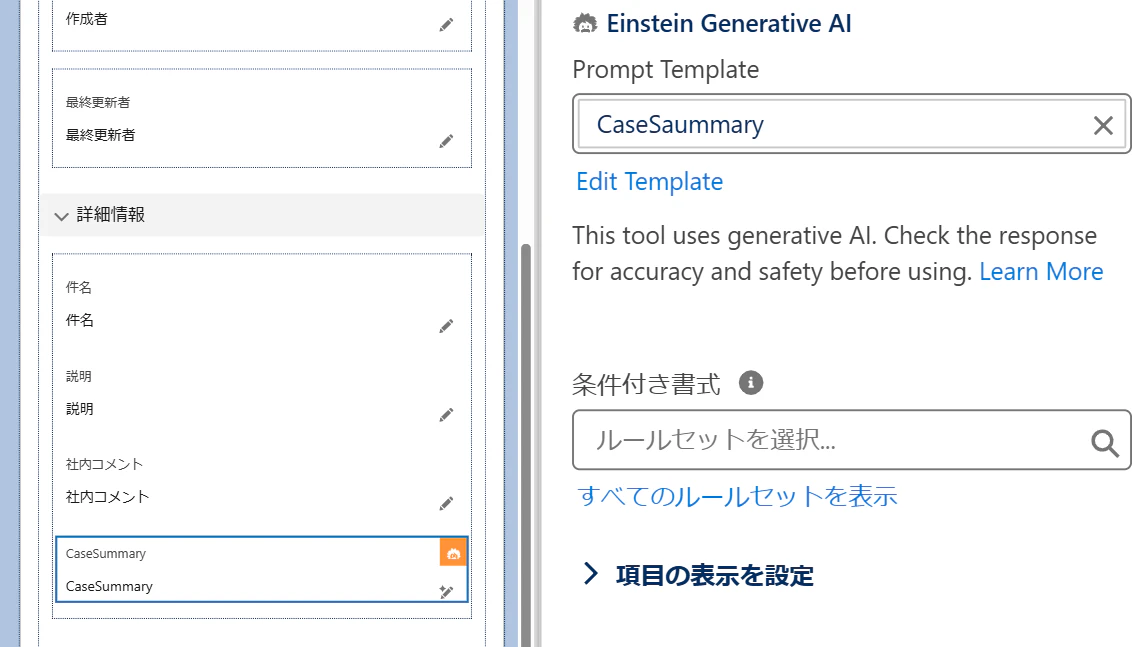Image resolution: width=1141 pixels, height=647 pixels.
Task: Click the info icon next to 条件付き書式
Action: [x=751, y=382]
